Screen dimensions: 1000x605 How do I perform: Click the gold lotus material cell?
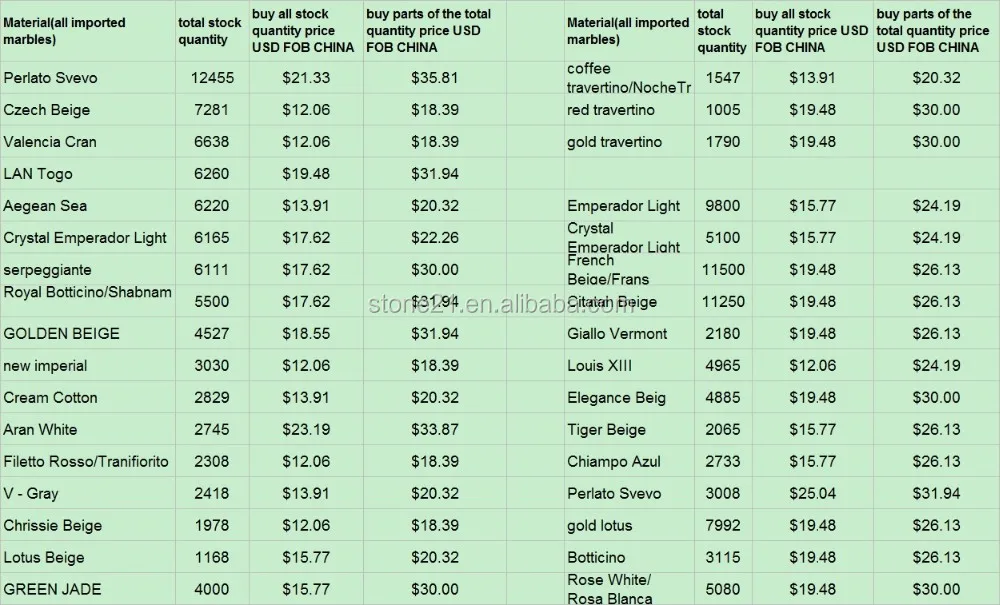click(599, 526)
